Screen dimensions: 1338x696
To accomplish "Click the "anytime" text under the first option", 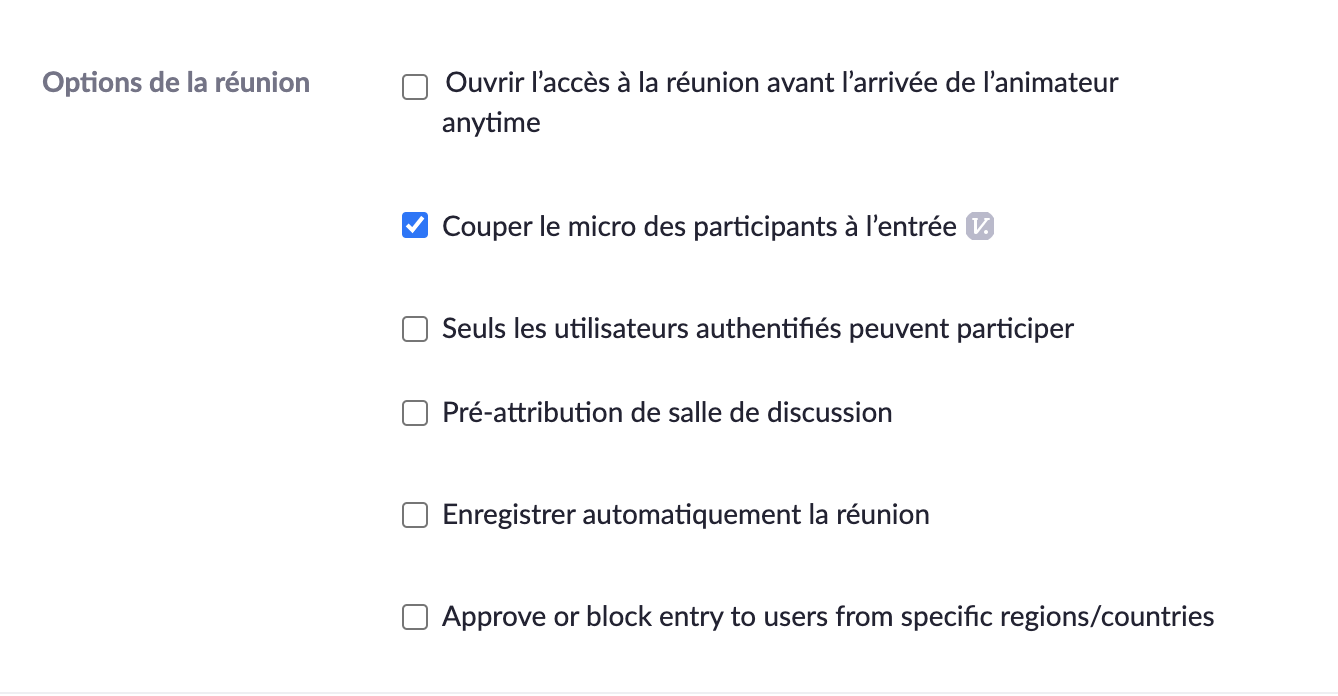I will click(x=491, y=124).
